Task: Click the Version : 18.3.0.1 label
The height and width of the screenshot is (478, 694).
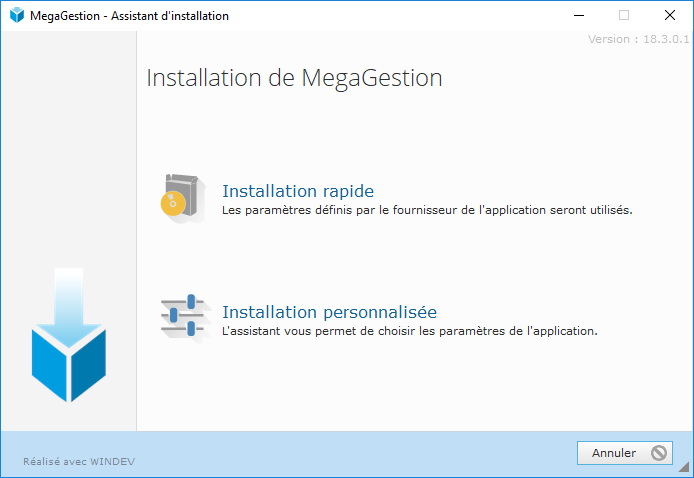Action: tap(638, 39)
